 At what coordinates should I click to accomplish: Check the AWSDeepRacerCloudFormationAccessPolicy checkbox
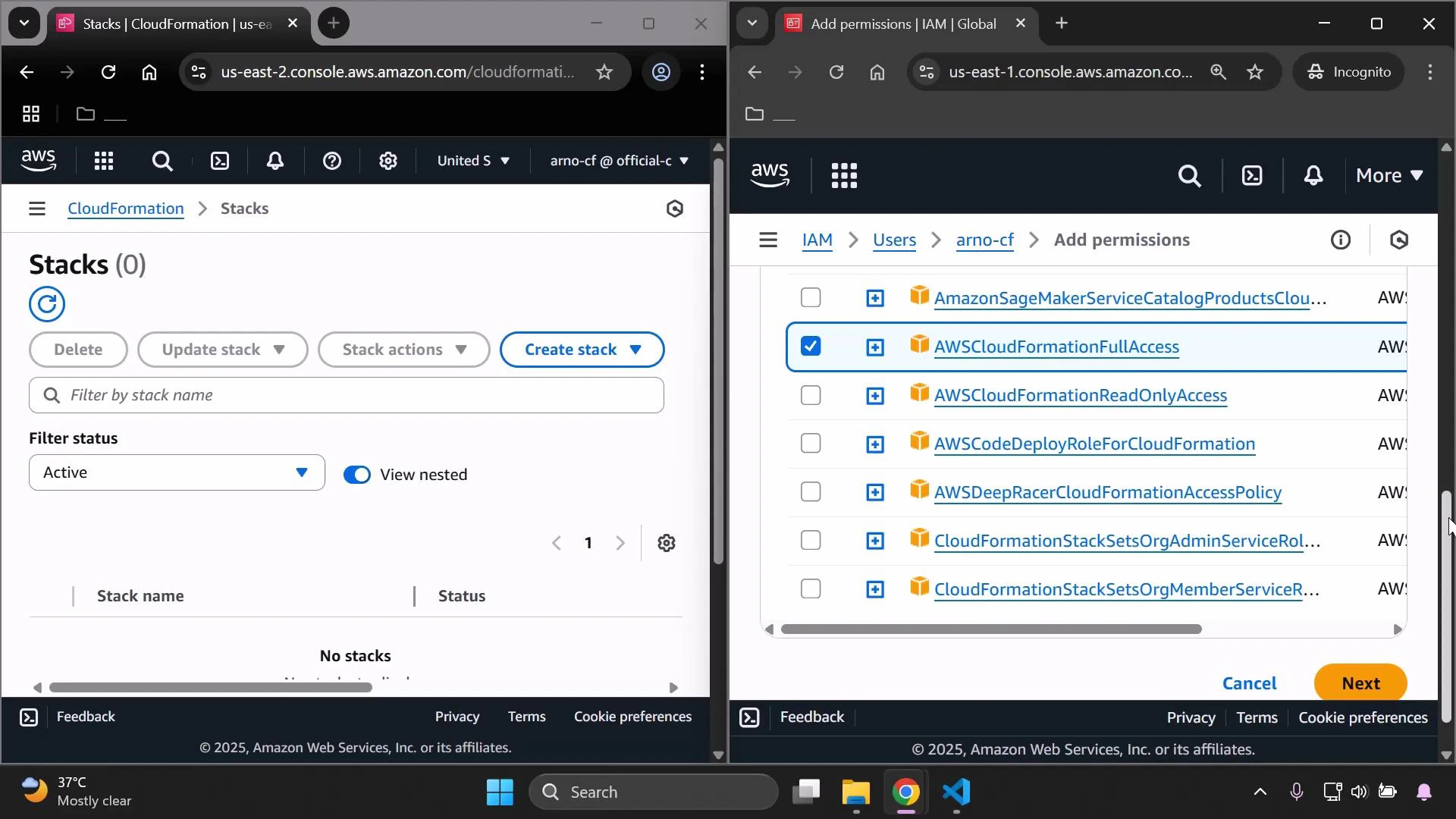click(811, 491)
